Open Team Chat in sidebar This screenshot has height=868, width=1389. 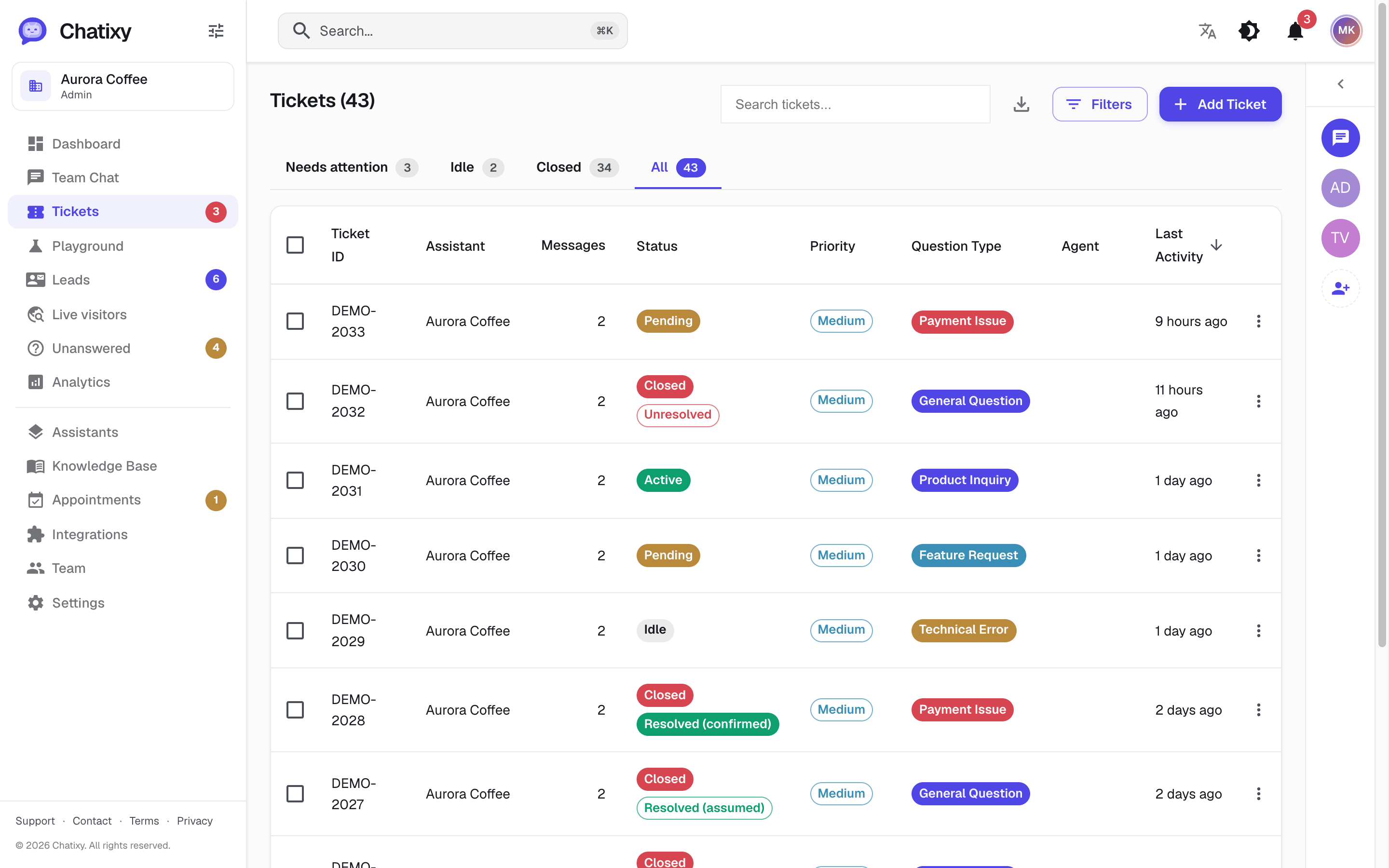123,177
